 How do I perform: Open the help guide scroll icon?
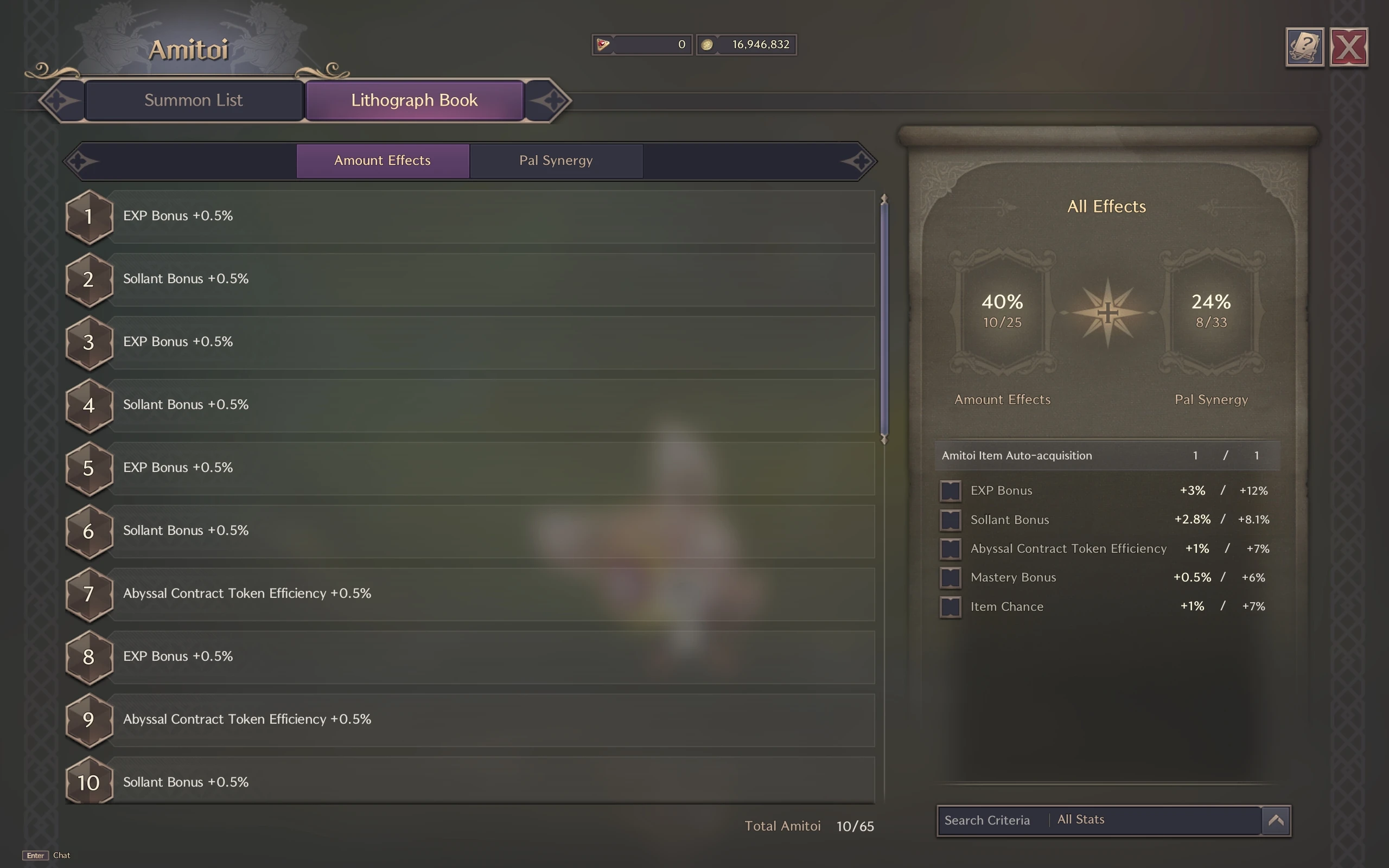(1304, 47)
